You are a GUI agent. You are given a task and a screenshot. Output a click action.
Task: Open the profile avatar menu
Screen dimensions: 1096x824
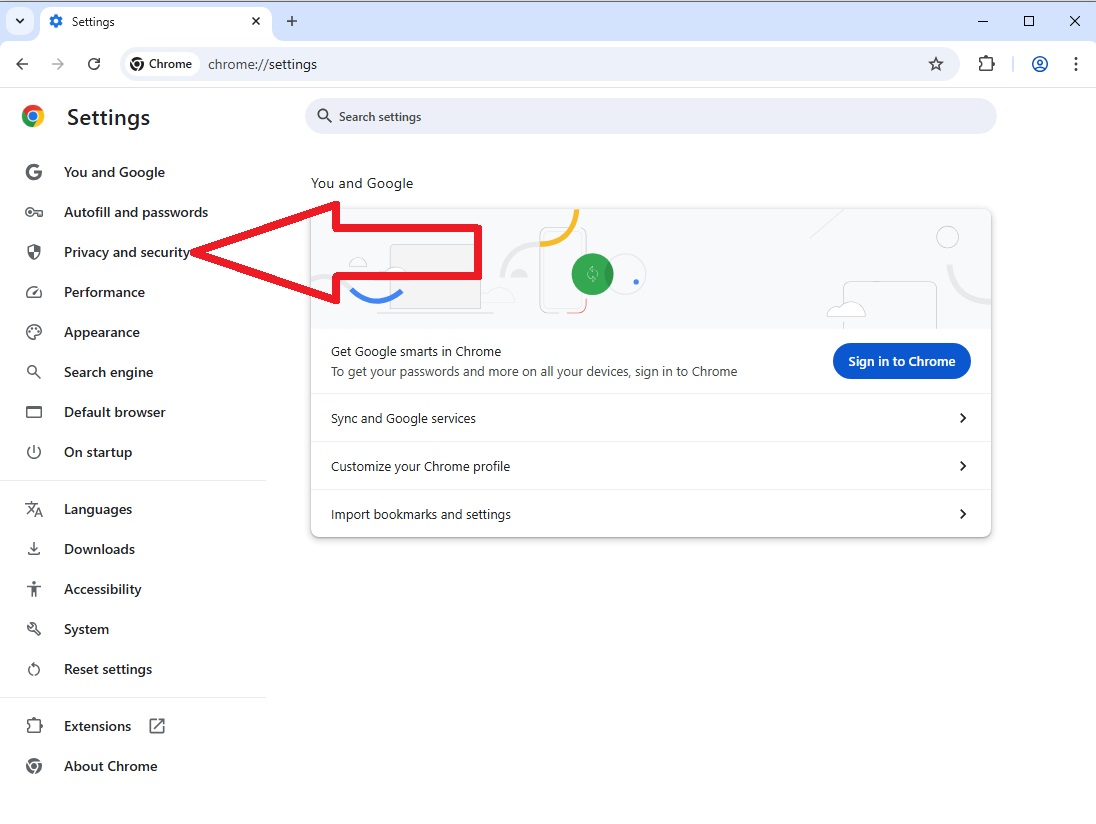1039,64
